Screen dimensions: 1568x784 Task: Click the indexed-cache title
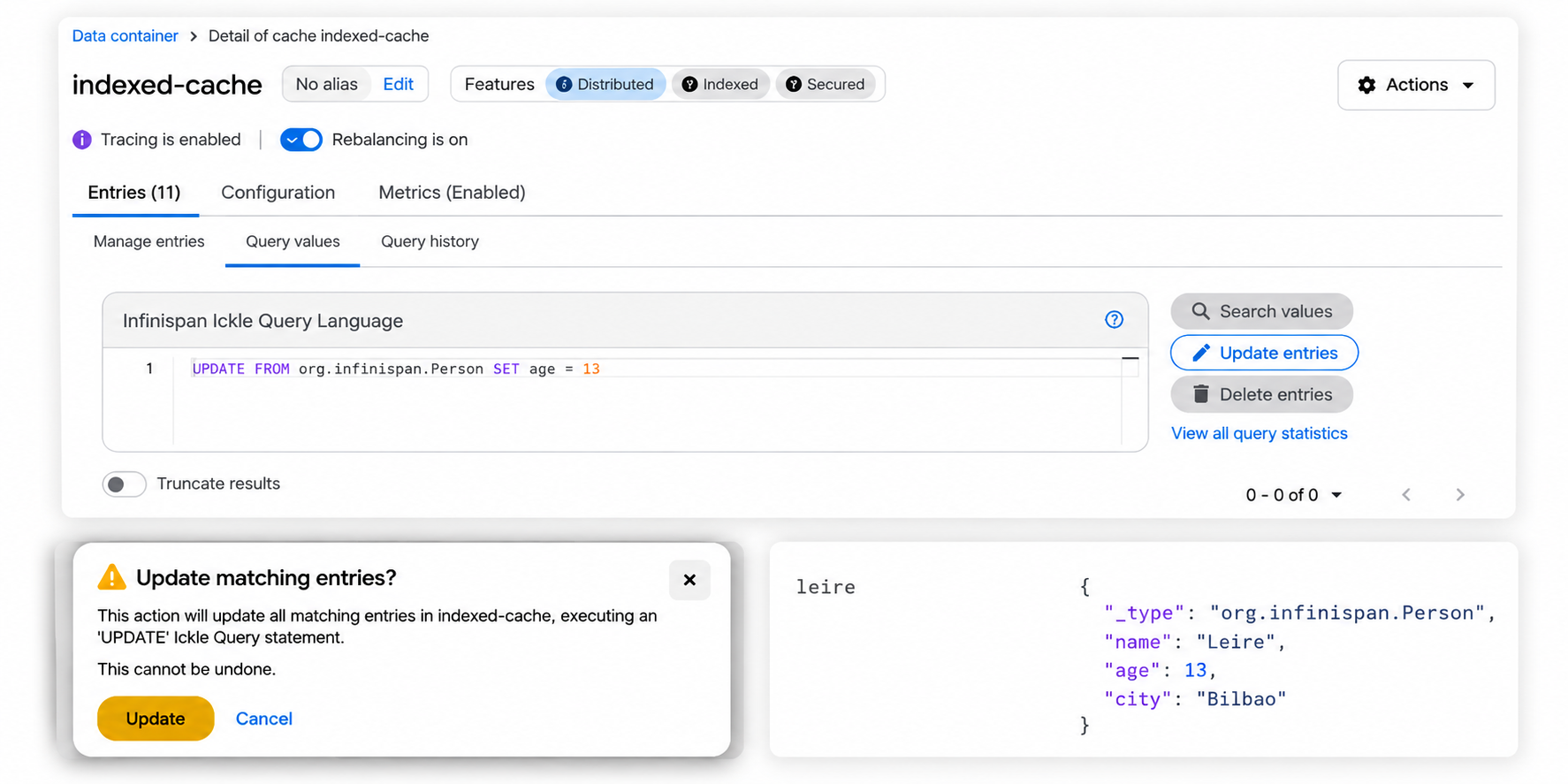167,85
